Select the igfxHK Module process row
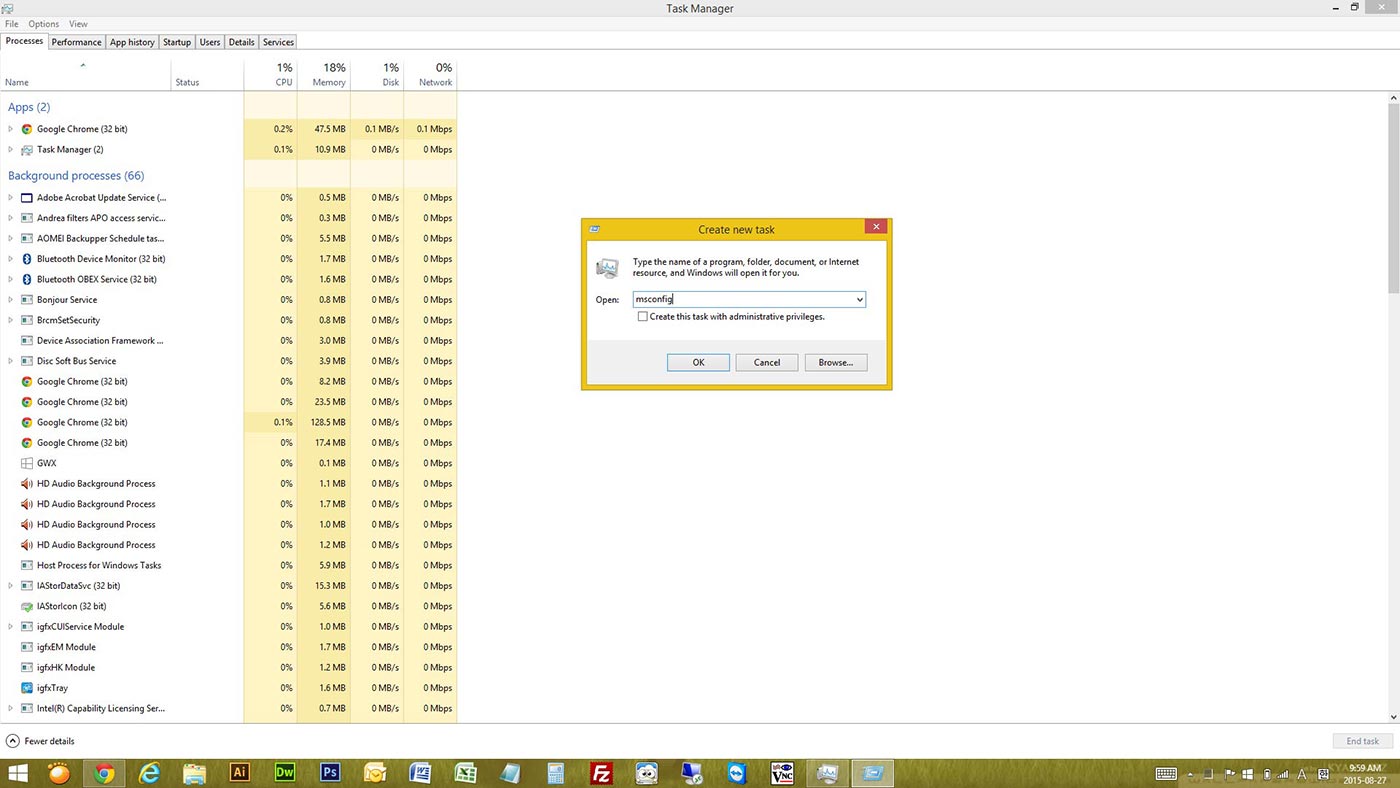 pos(228,667)
